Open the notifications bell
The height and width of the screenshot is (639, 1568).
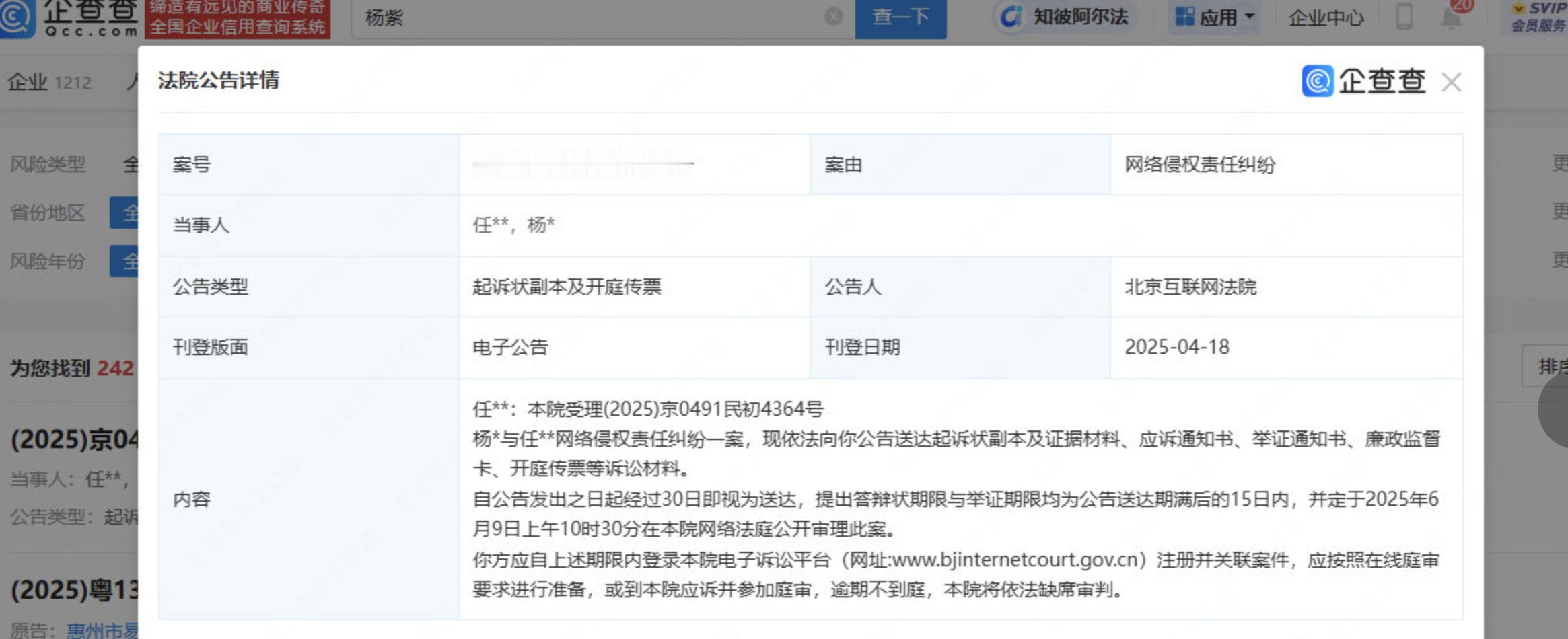coord(1452,17)
